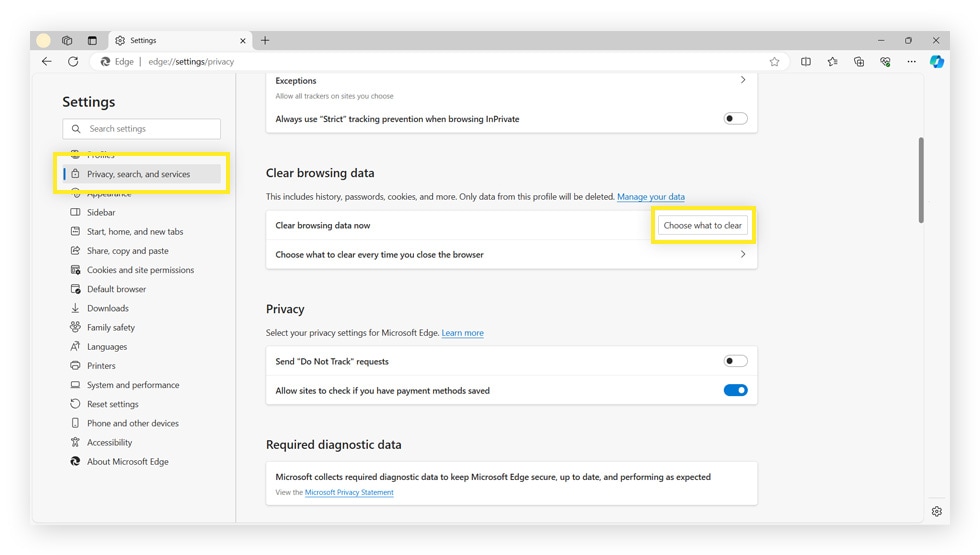Toggle vertical tabs icon in title bar
980x555 pixels.
pyautogui.click(x=92, y=40)
